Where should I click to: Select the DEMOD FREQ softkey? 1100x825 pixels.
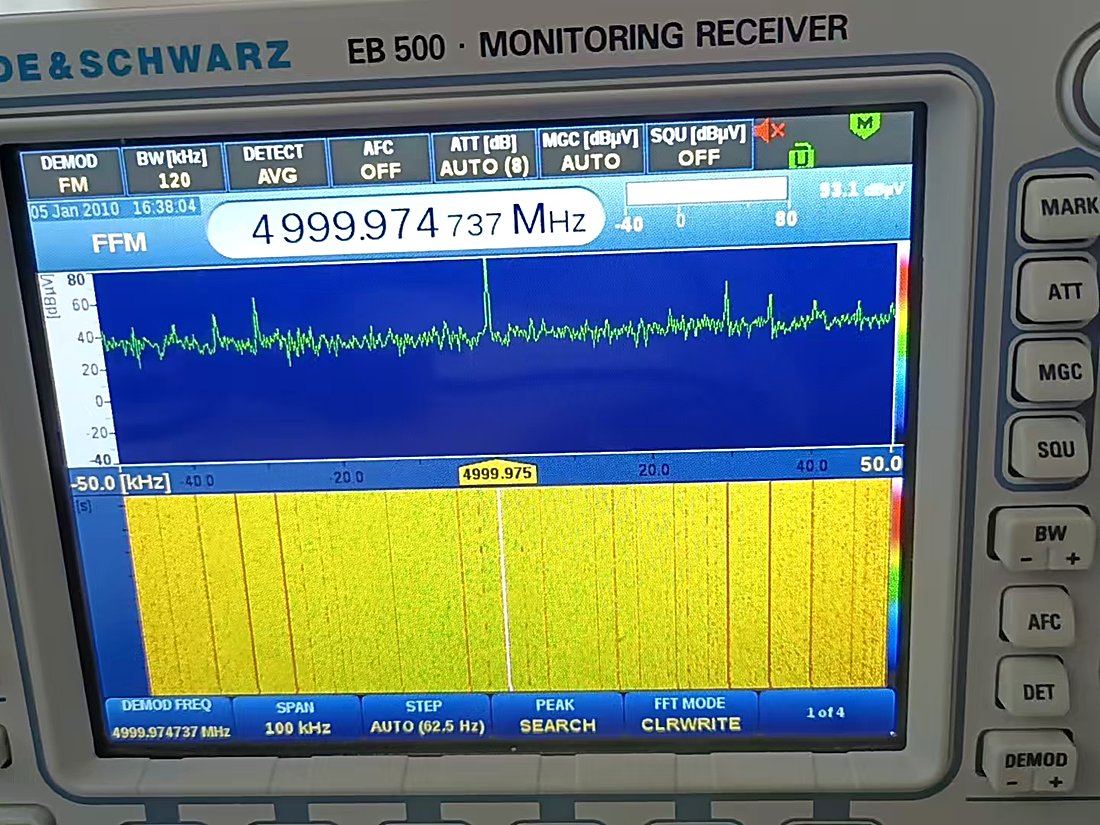tap(168, 718)
